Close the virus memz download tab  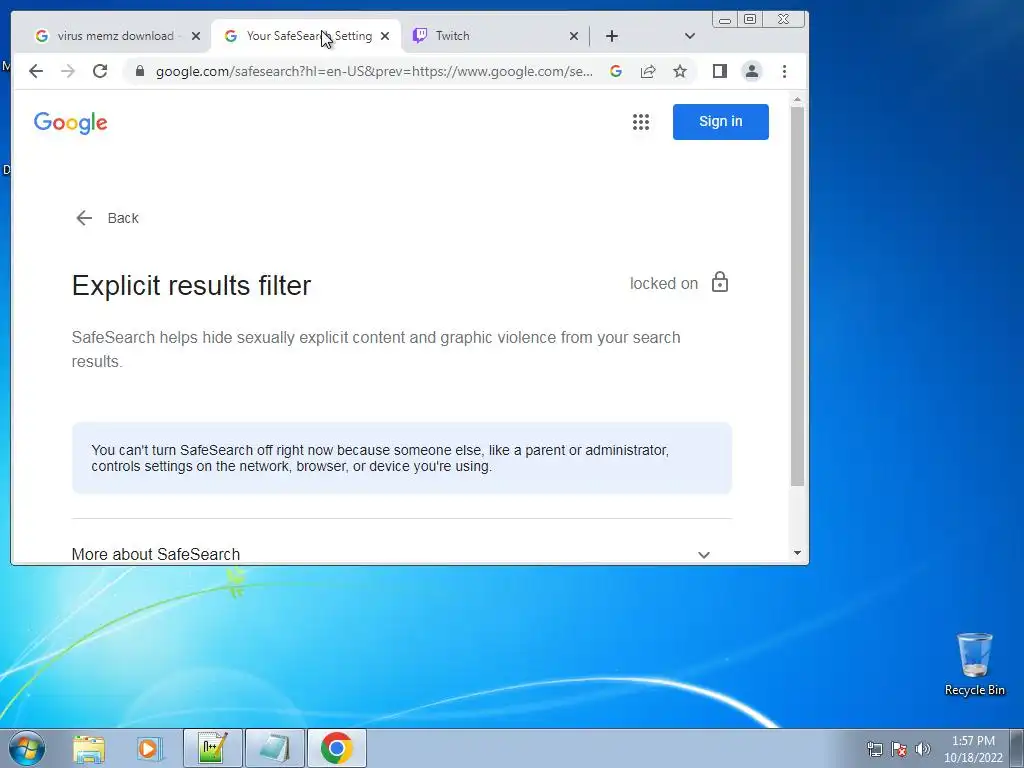[195, 36]
